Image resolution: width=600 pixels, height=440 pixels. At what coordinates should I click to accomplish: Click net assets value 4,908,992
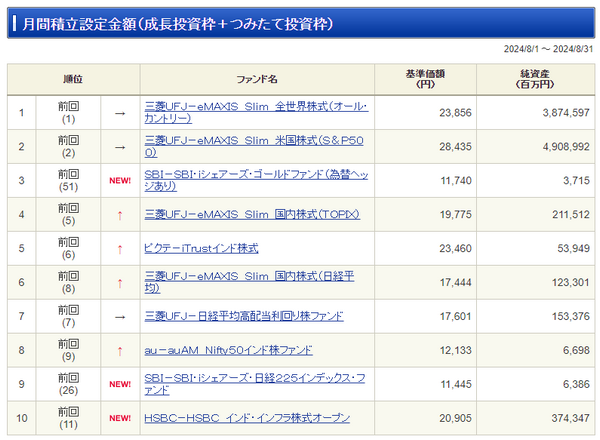(566, 147)
